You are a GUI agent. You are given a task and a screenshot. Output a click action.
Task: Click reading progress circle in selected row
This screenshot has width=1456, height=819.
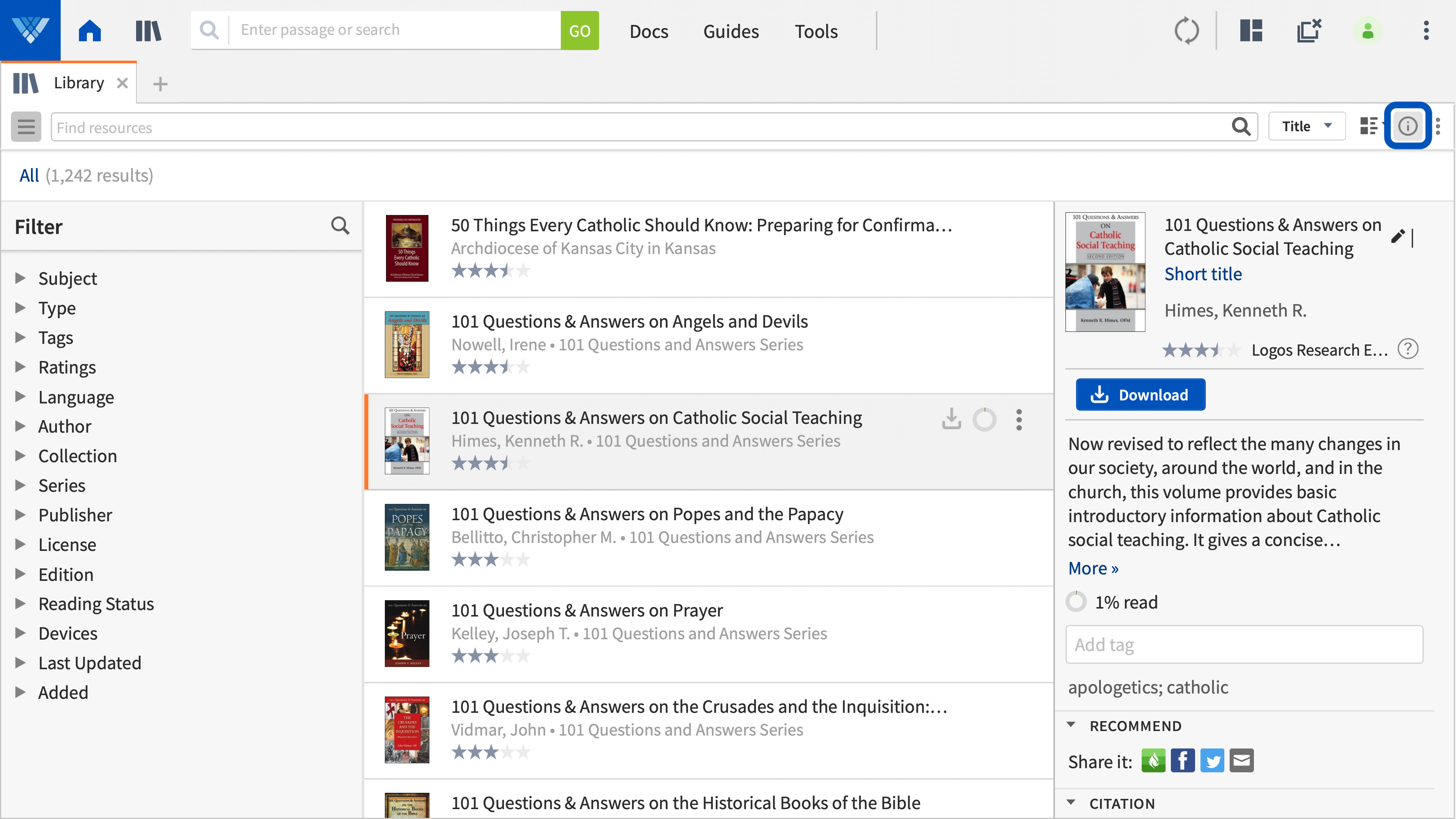coord(984,419)
